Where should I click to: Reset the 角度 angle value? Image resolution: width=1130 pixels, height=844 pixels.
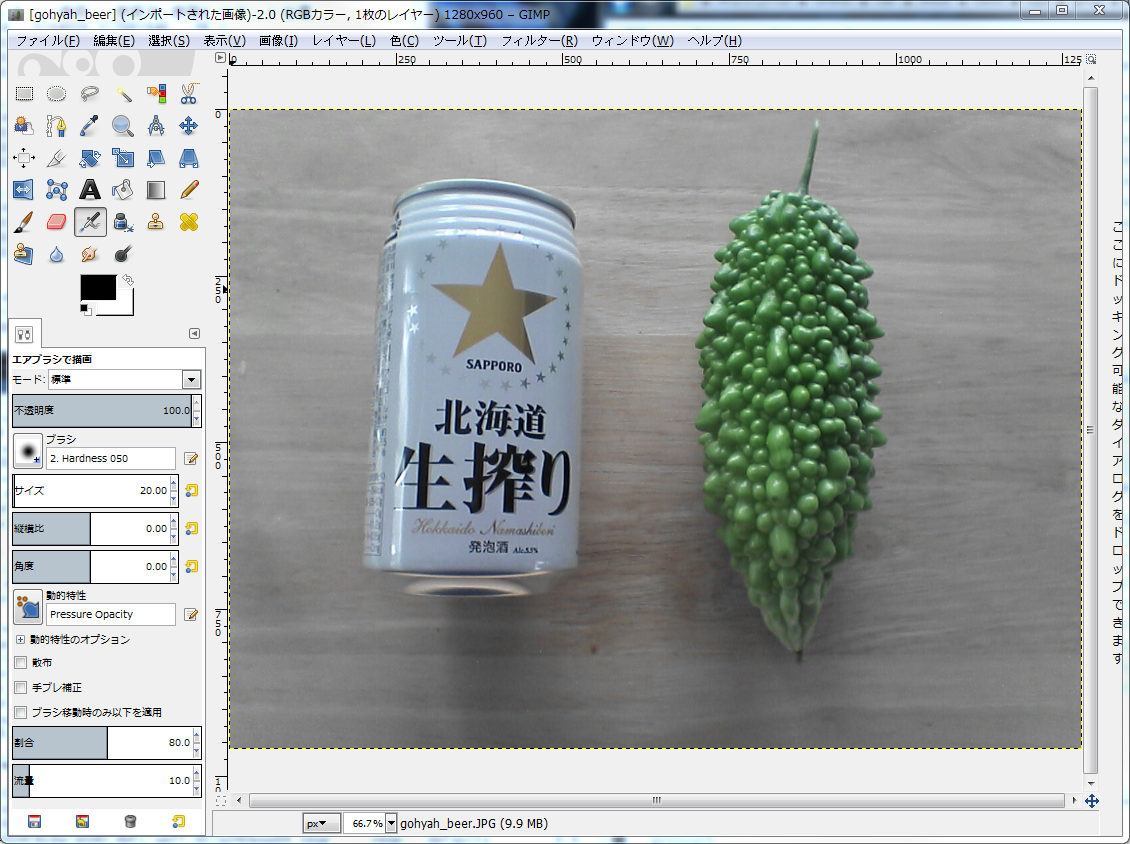(191, 567)
